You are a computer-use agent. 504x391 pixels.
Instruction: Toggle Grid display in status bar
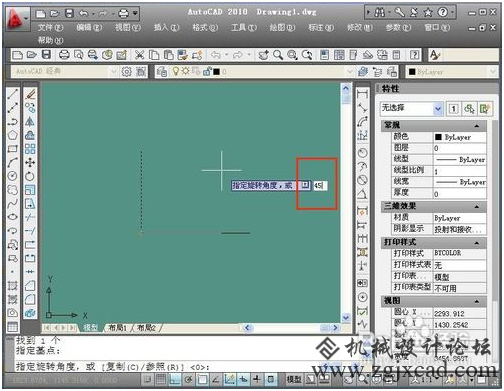click(x=161, y=379)
